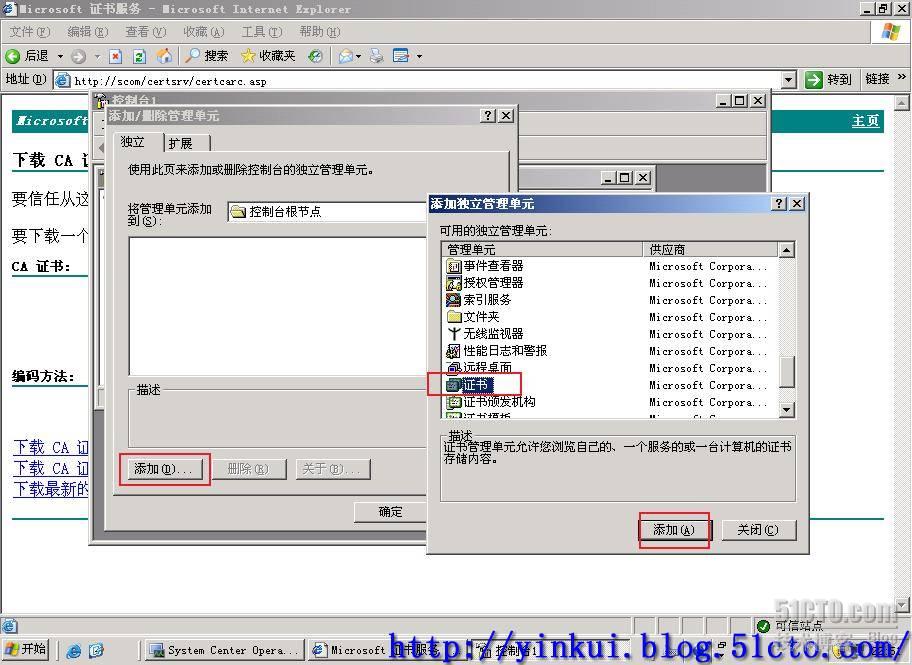The image size is (912, 665).
Task: Open the File (文件) menu
Action: 30,32
